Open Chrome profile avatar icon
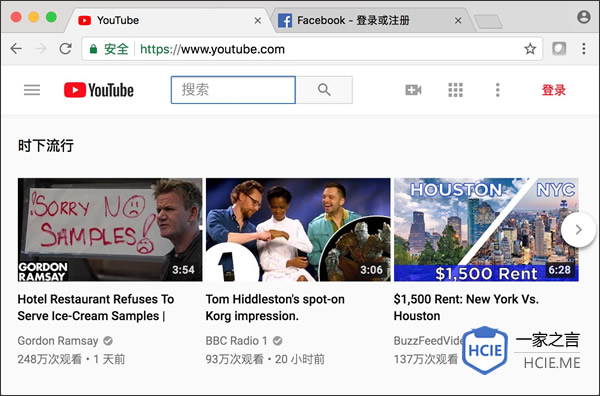Screen dimensions: 600x396 584,17
